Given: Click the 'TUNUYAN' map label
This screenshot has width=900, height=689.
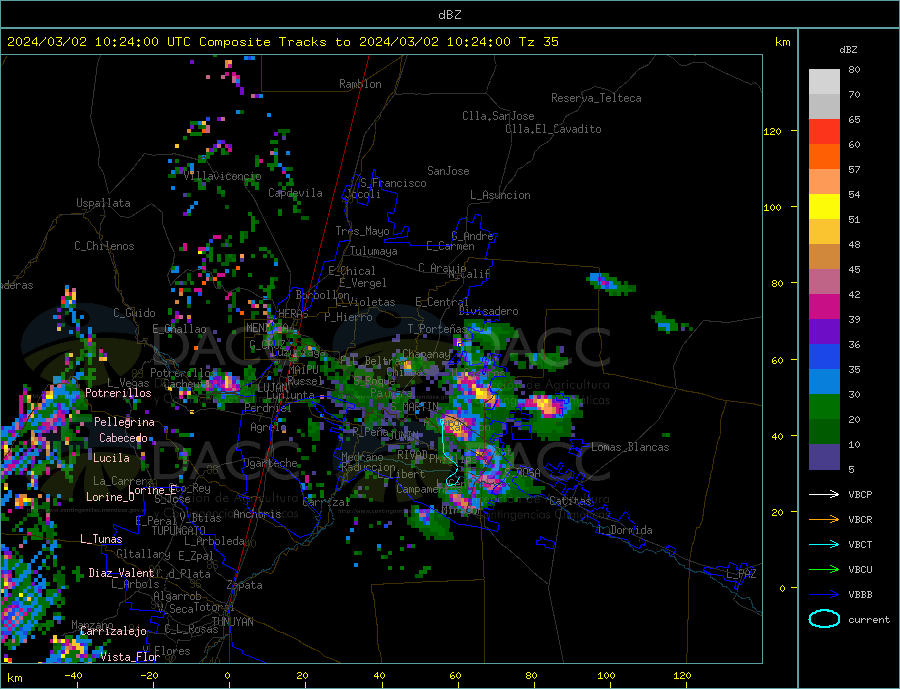Looking at the screenshot, I should [232, 622].
